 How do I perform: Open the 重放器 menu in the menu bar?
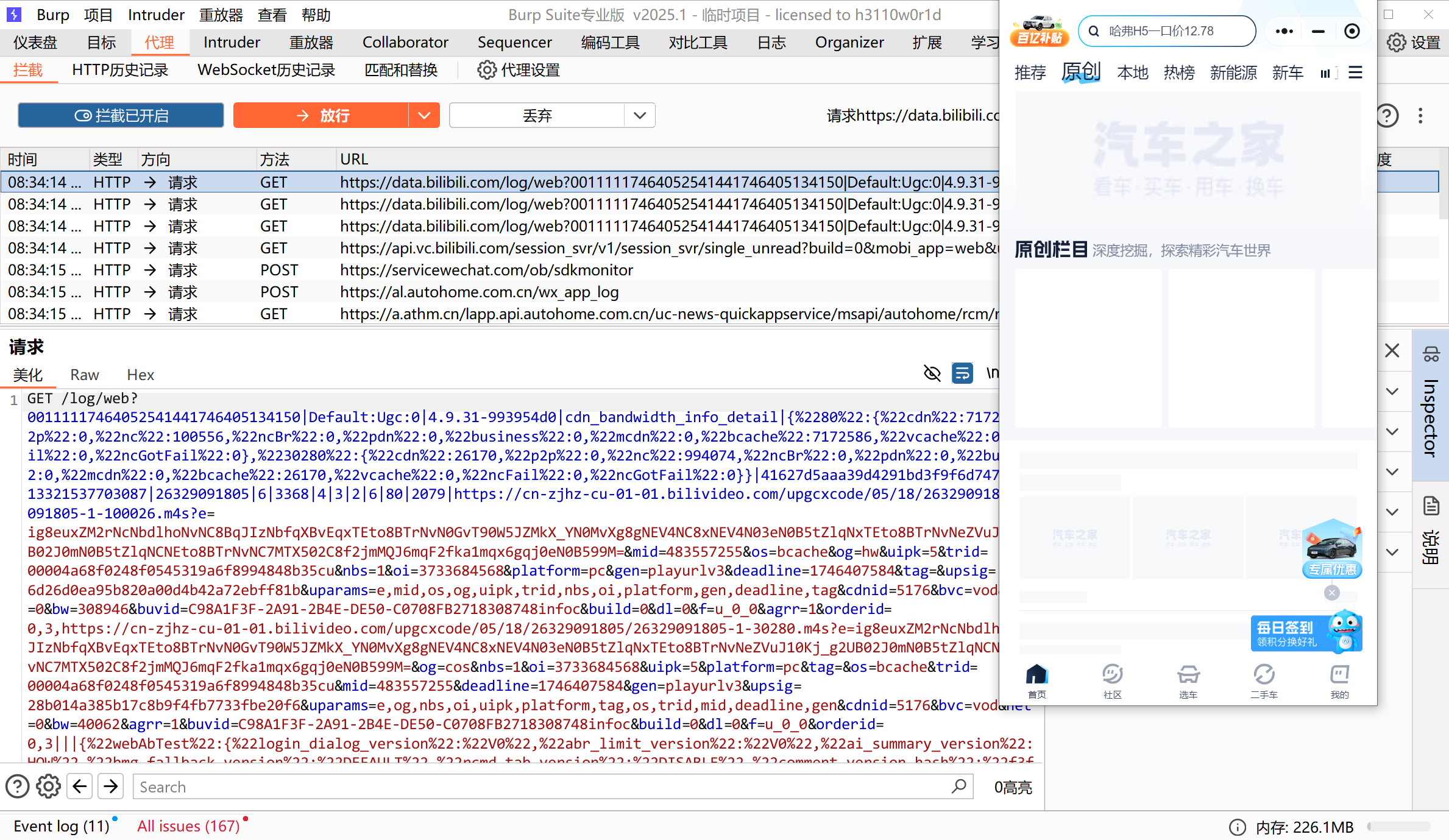[221, 14]
